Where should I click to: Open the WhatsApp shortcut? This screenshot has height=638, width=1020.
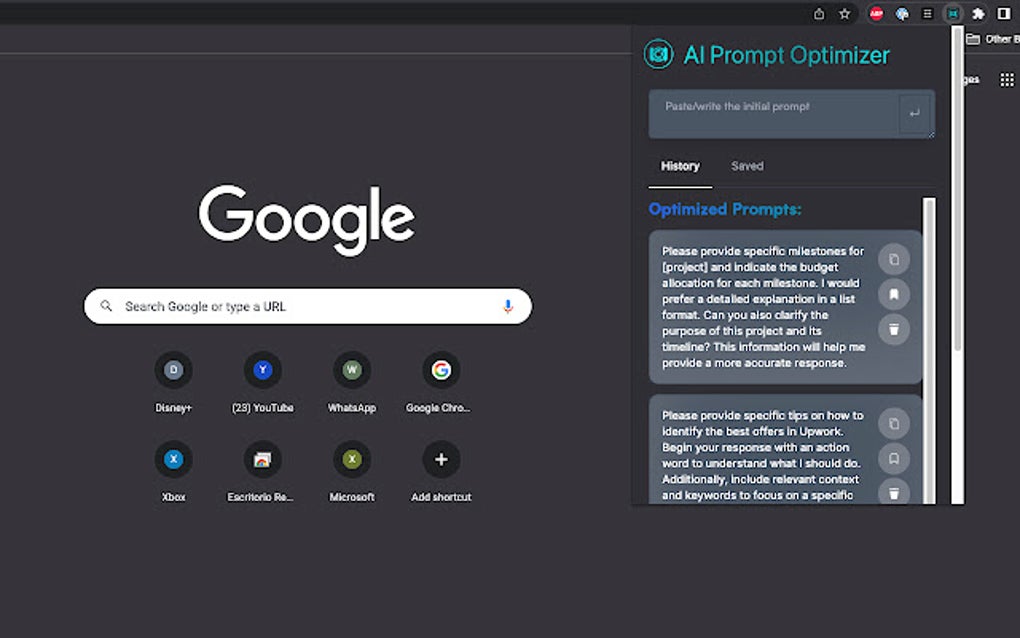click(x=351, y=370)
